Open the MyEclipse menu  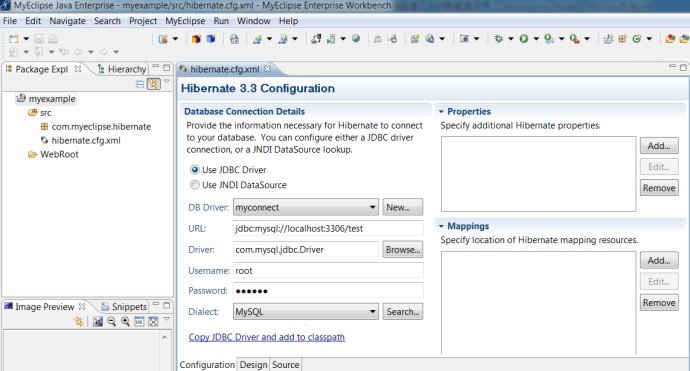[x=185, y=21]
